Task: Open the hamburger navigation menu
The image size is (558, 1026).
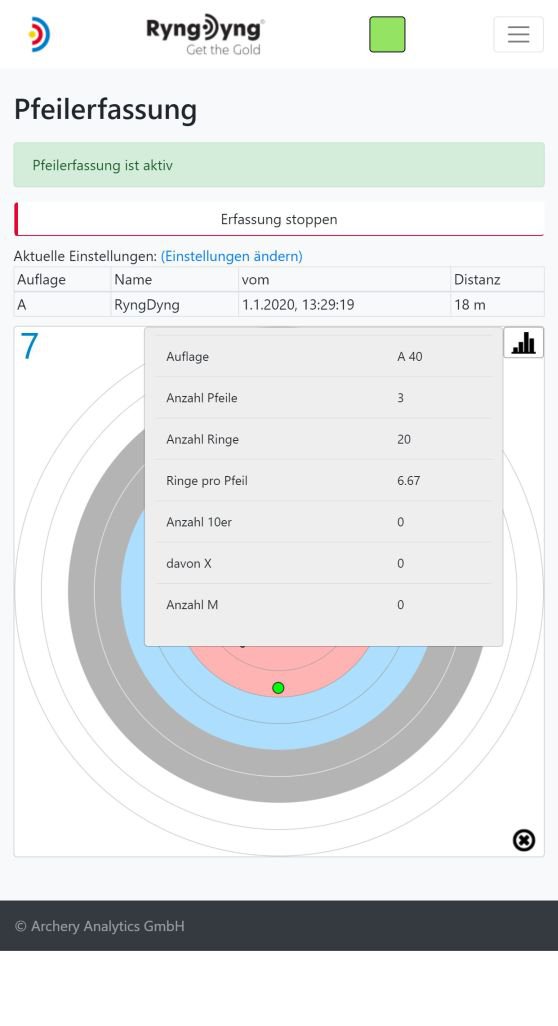Action: tap(518, 34)
